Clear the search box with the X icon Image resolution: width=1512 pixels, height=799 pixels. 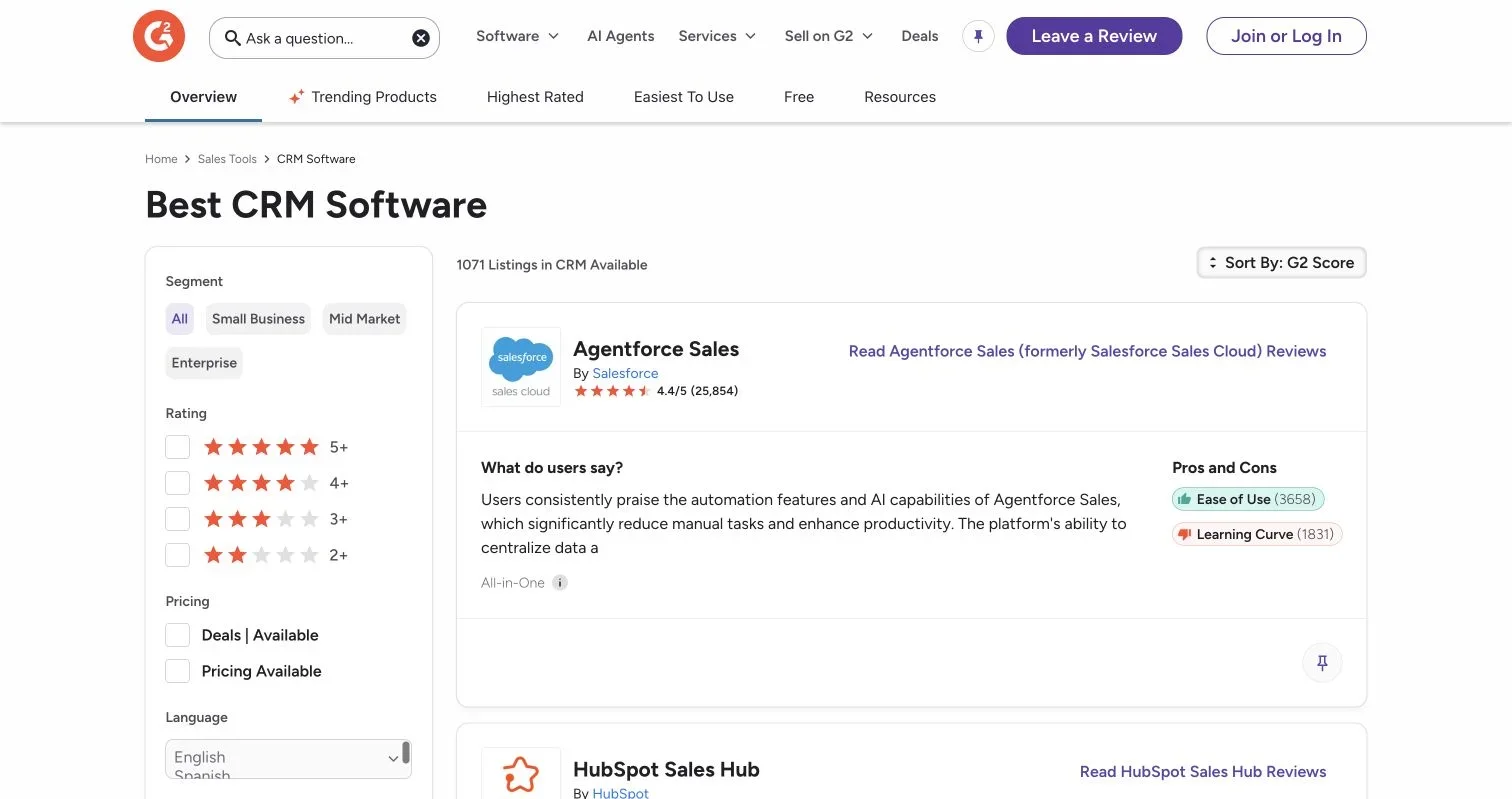pyautogui.click(x=421, y=38)
